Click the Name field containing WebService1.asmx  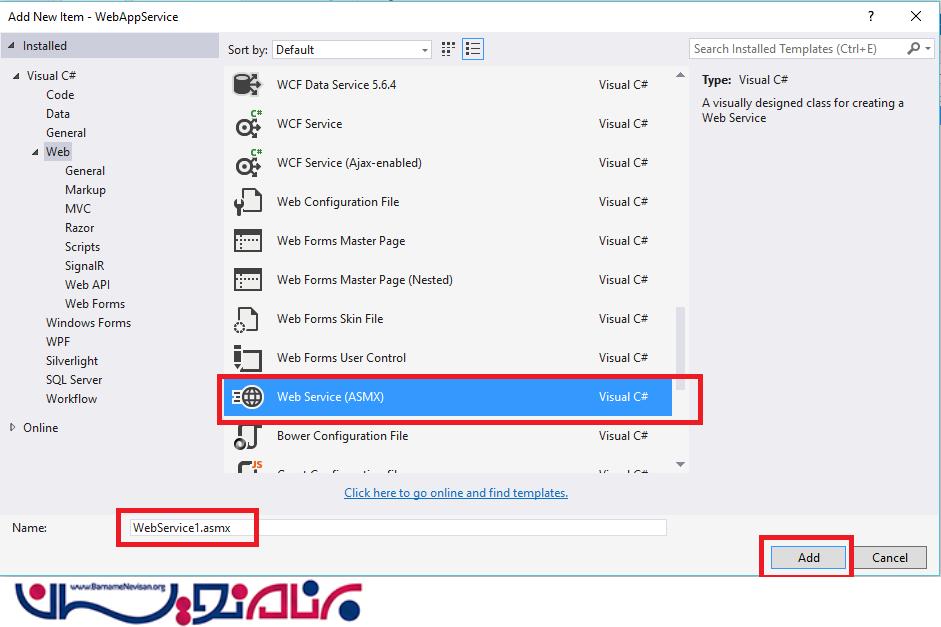pyautogui.click(x=398, y=527)
